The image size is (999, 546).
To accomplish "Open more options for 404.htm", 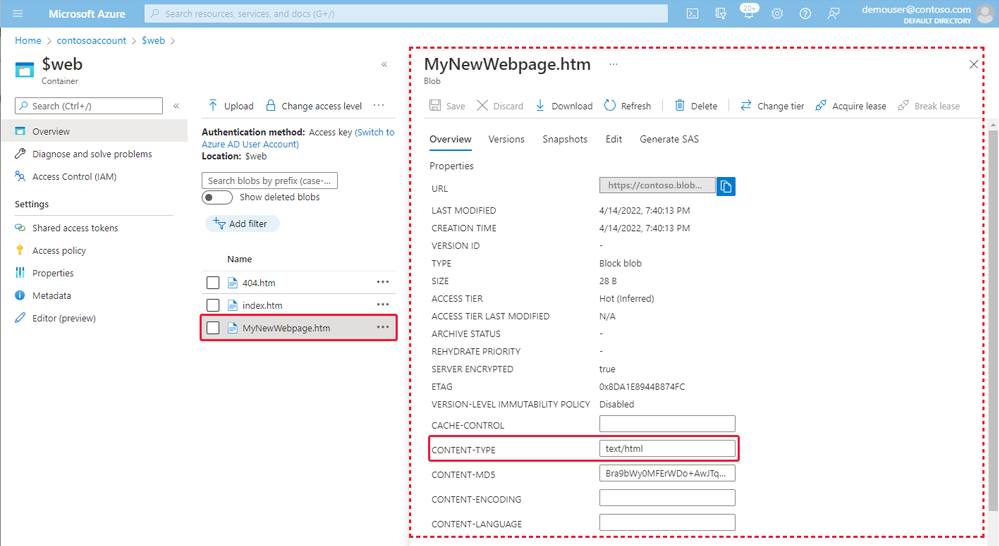I will pyautogui.click(x=382, y=282).
